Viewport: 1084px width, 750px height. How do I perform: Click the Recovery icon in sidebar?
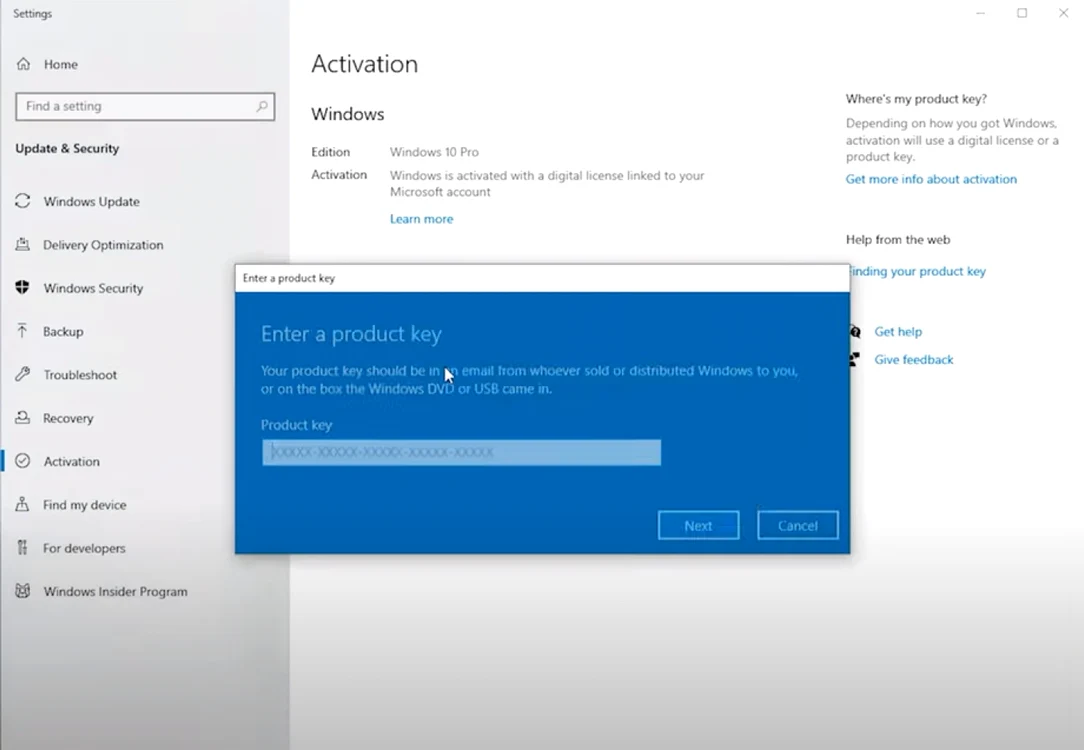(x=23, y=418)
